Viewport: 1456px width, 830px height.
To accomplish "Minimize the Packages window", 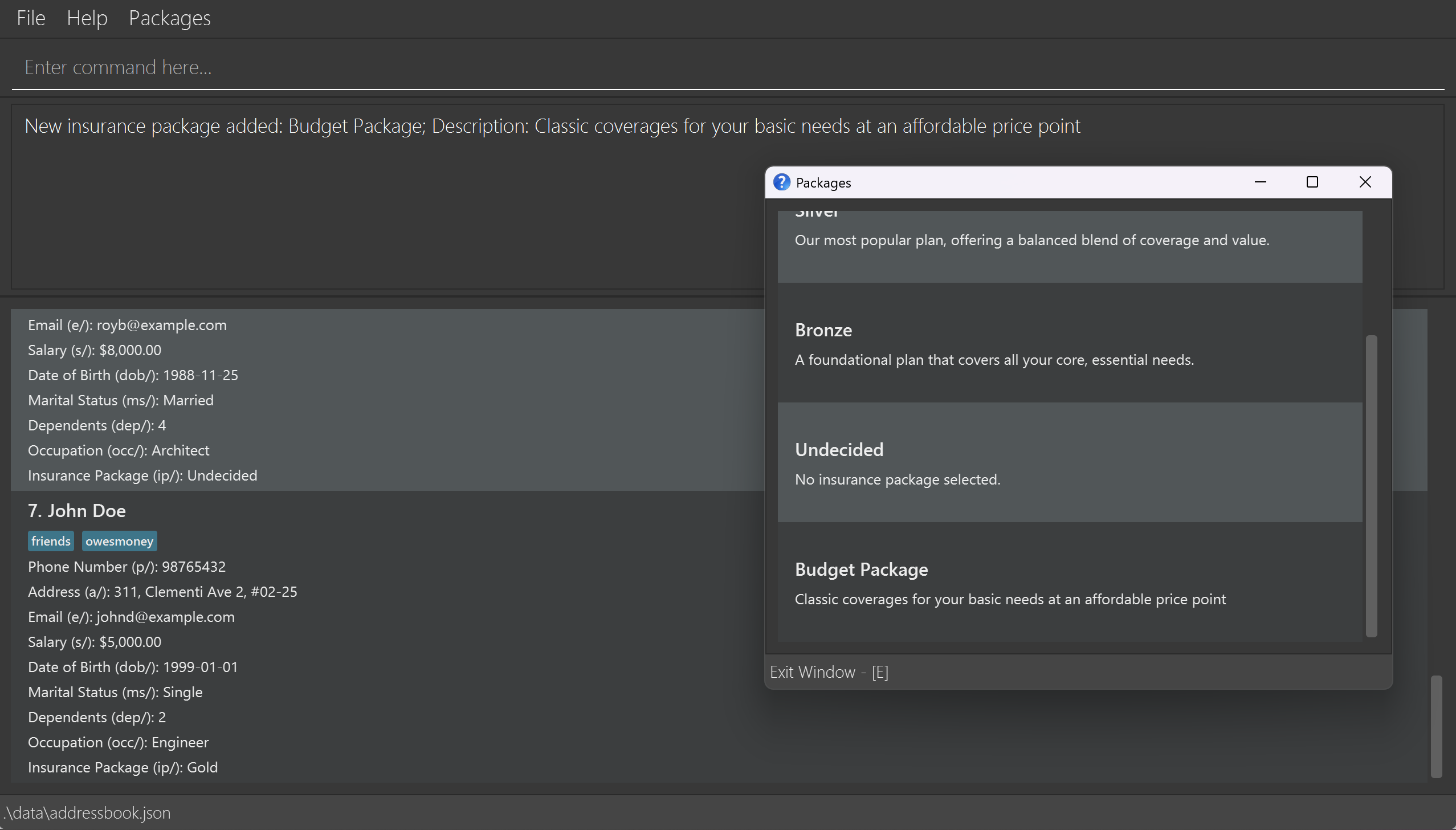I will click(x=1261, y=182).
